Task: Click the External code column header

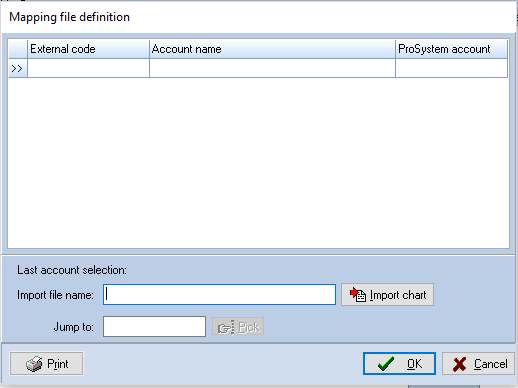Action: pos(88,49)
